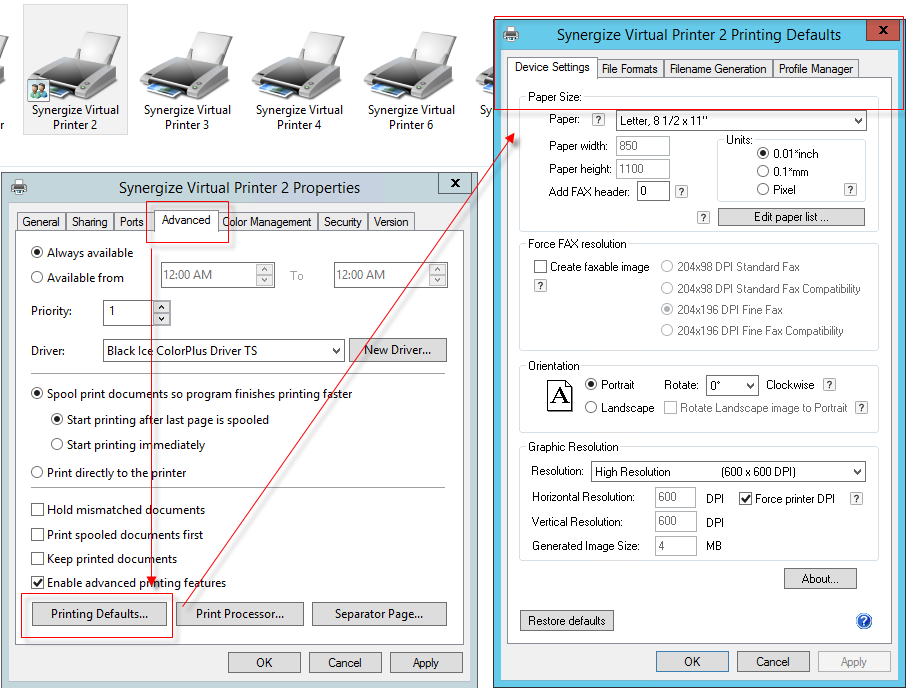Image resolution: width=906 pixels, height=688 pixels.
Task: Check Print spooled documents first
Action: (x=38, y=534)
